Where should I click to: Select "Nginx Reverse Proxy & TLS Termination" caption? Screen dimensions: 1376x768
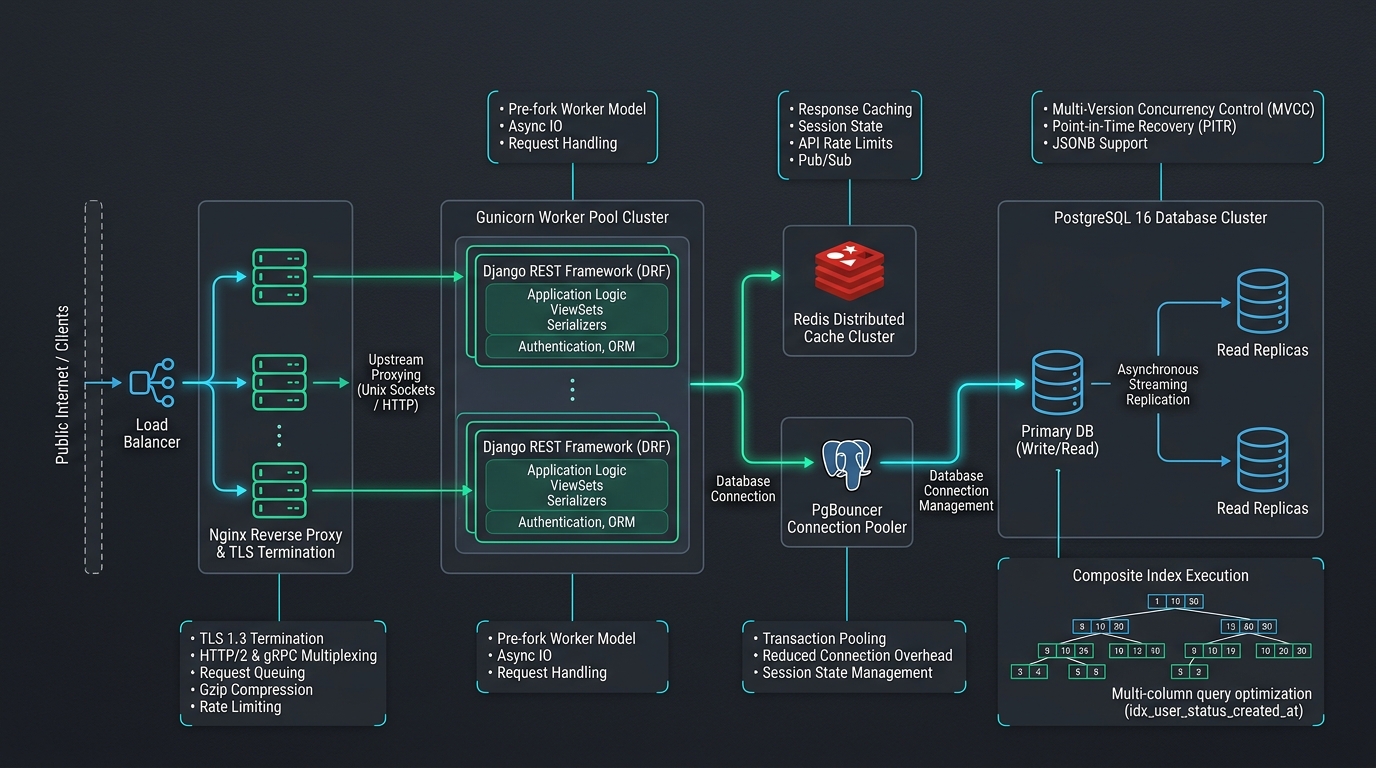[x=276, y=543]
